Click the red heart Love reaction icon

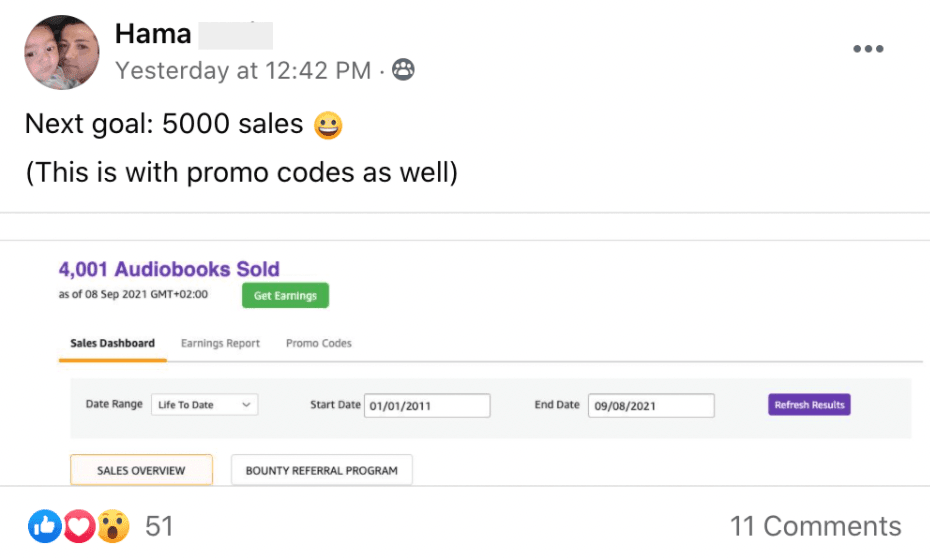click(79, 526)
